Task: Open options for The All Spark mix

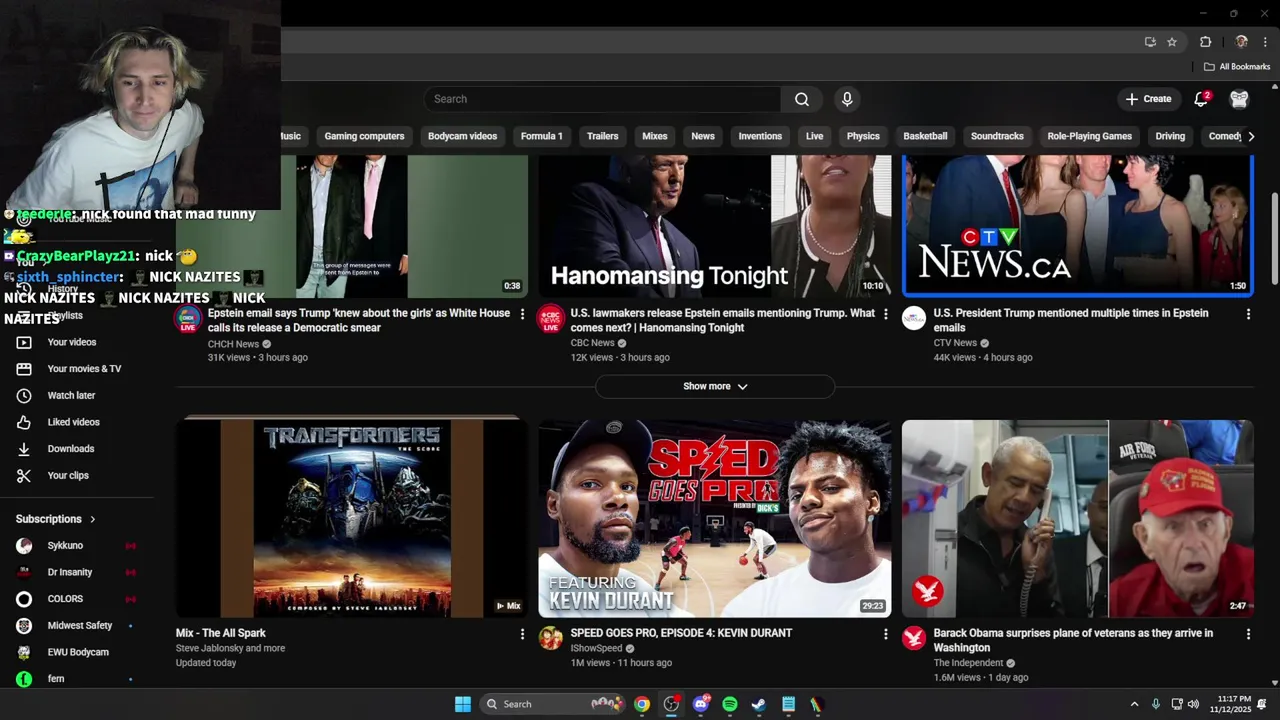Action: click(x=522, y=634)
